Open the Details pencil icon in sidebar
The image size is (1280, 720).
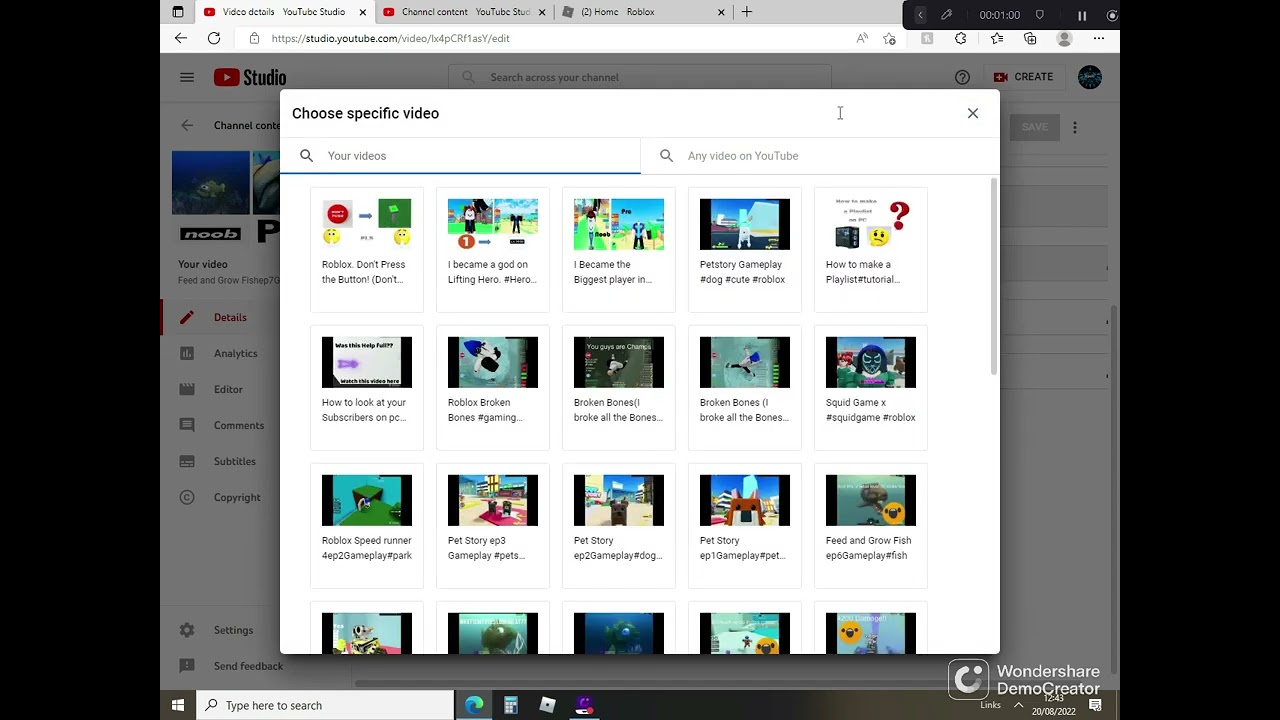(x=187, y=317)
